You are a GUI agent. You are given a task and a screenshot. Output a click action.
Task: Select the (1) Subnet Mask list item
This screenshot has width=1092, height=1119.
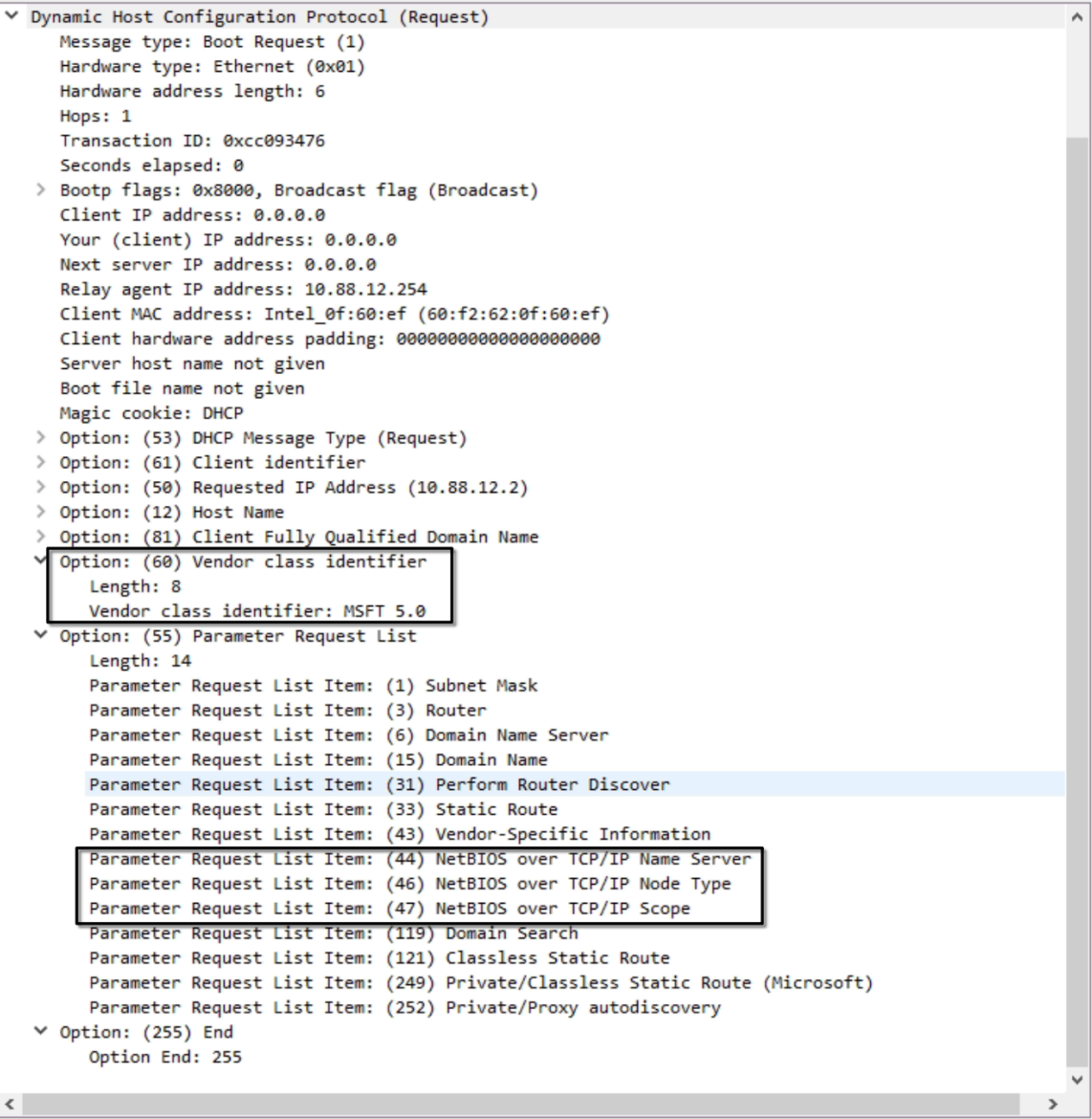314,686
